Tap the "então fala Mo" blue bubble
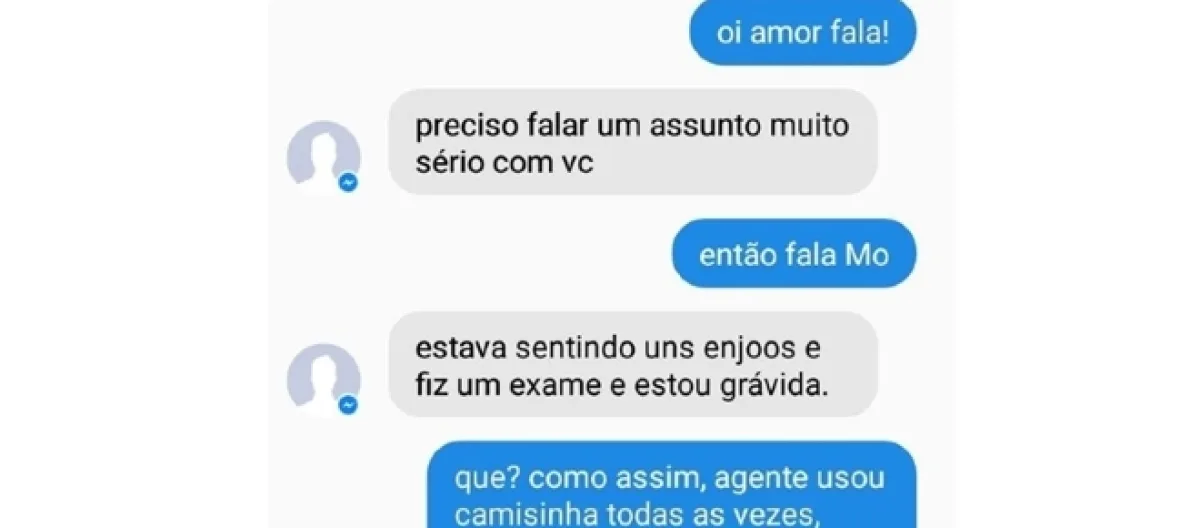Viewport: 1200px width, 528px height. coord(794,255)
